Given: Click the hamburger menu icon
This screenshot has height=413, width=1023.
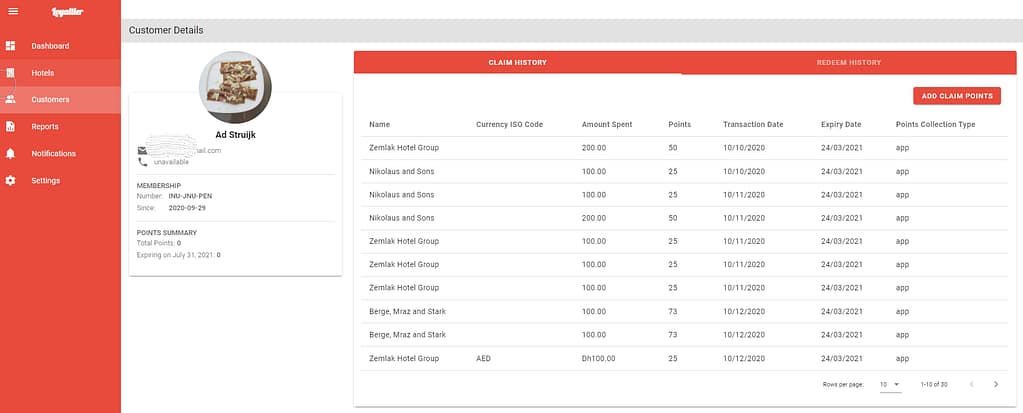Looking at the screenshot, I should tap(13, 11).
